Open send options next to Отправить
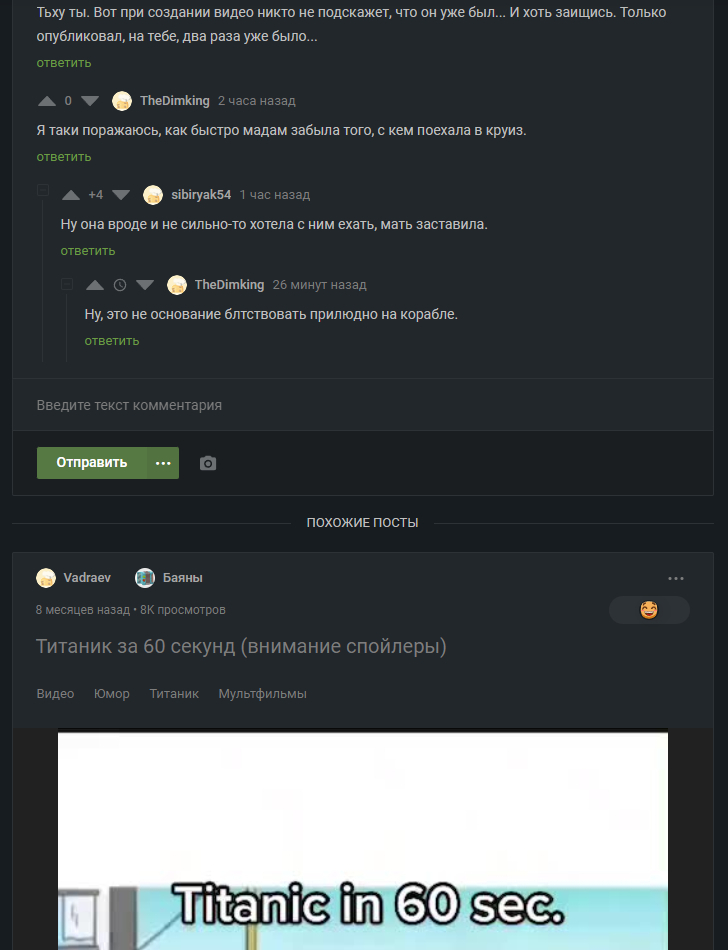Image resolution: width=728 pixels, height=950 pixels. click(x=163, y=463)
